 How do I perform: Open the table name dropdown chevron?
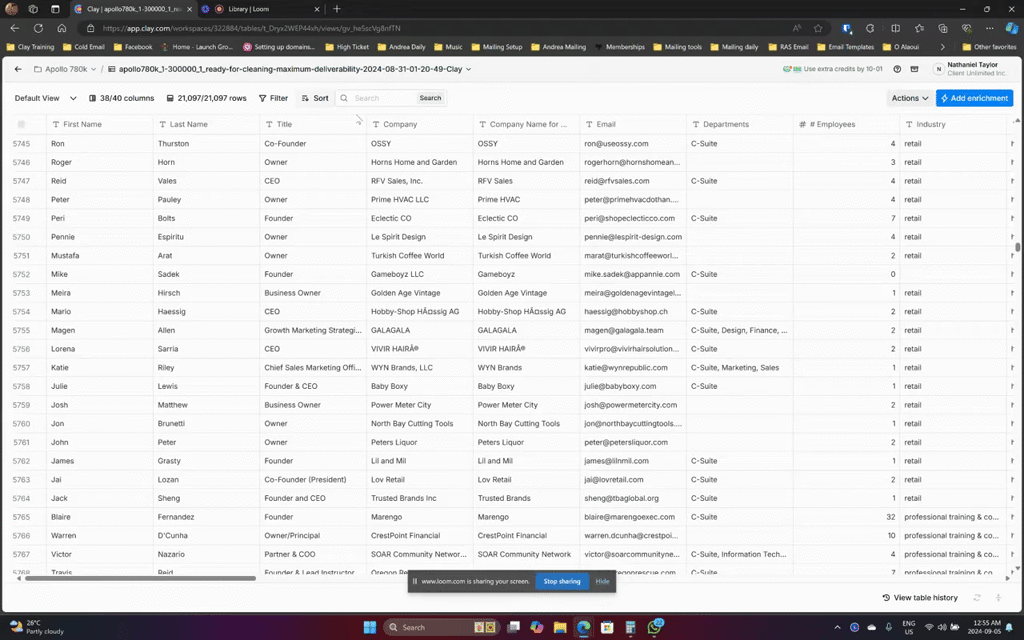click(x=468, y=69)
